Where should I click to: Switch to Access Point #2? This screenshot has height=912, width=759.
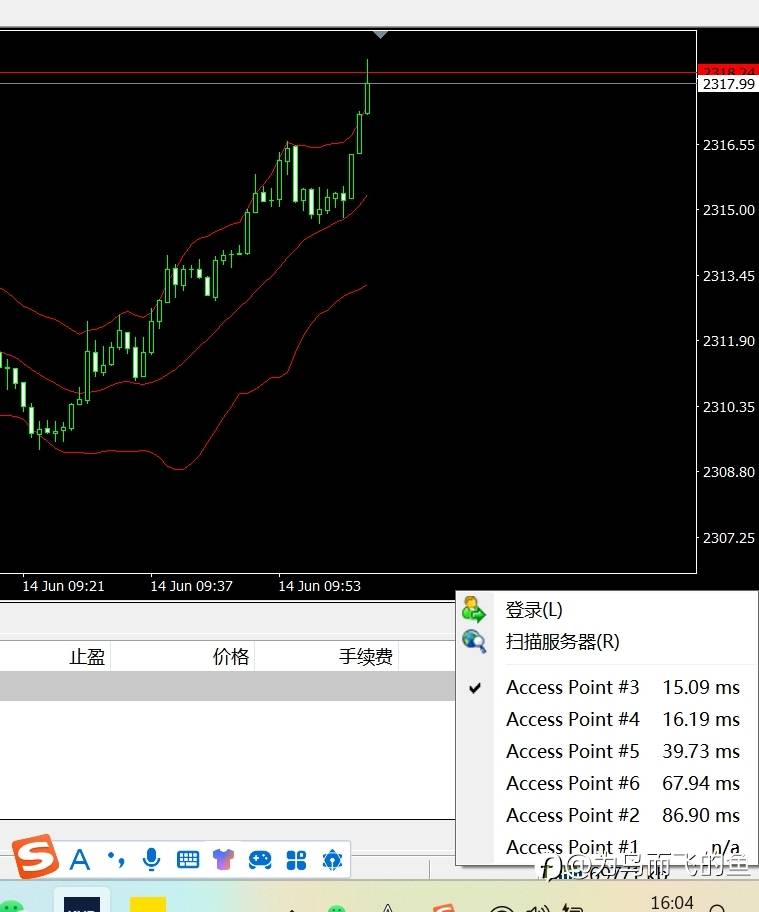point(607,815)
